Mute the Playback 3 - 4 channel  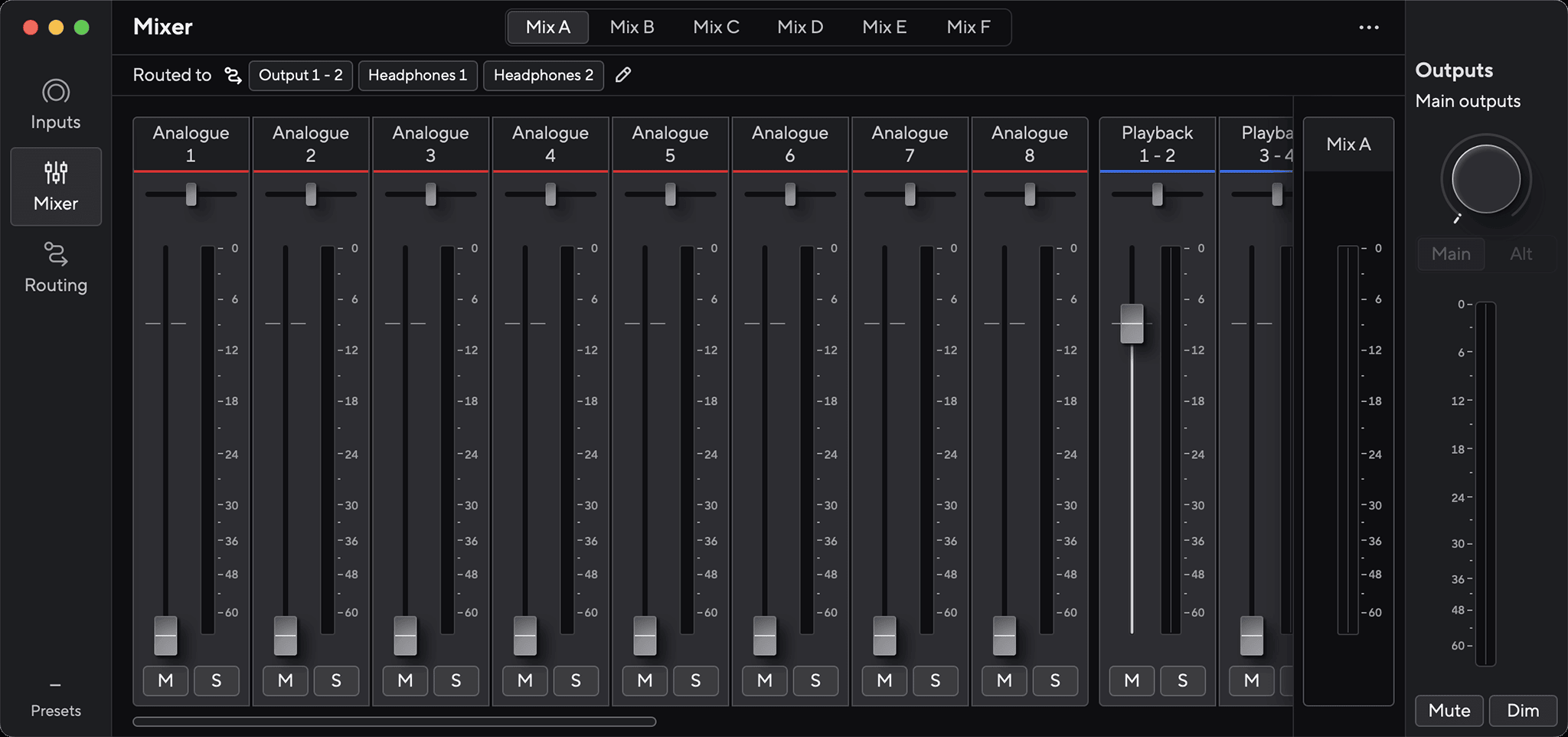(x=1252, y=680)
